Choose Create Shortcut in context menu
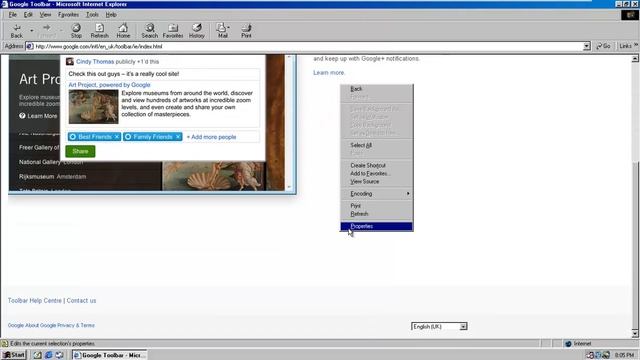 click(376, 165)
